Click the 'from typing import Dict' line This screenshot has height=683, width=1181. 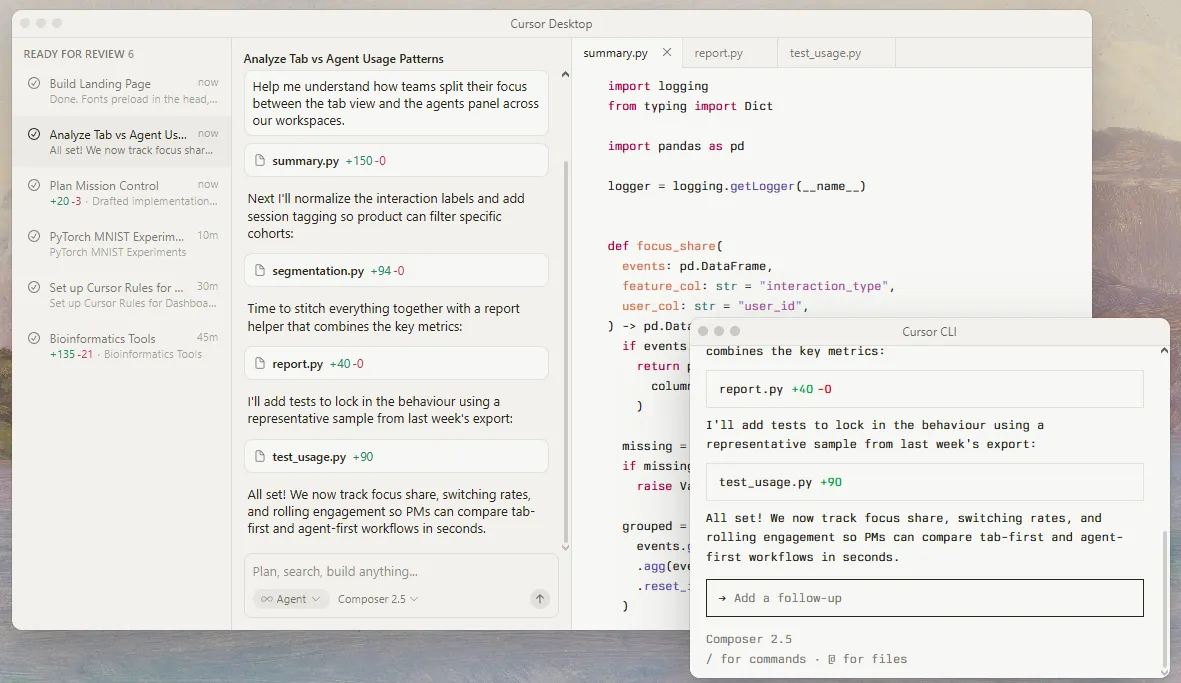pos(690,106)
